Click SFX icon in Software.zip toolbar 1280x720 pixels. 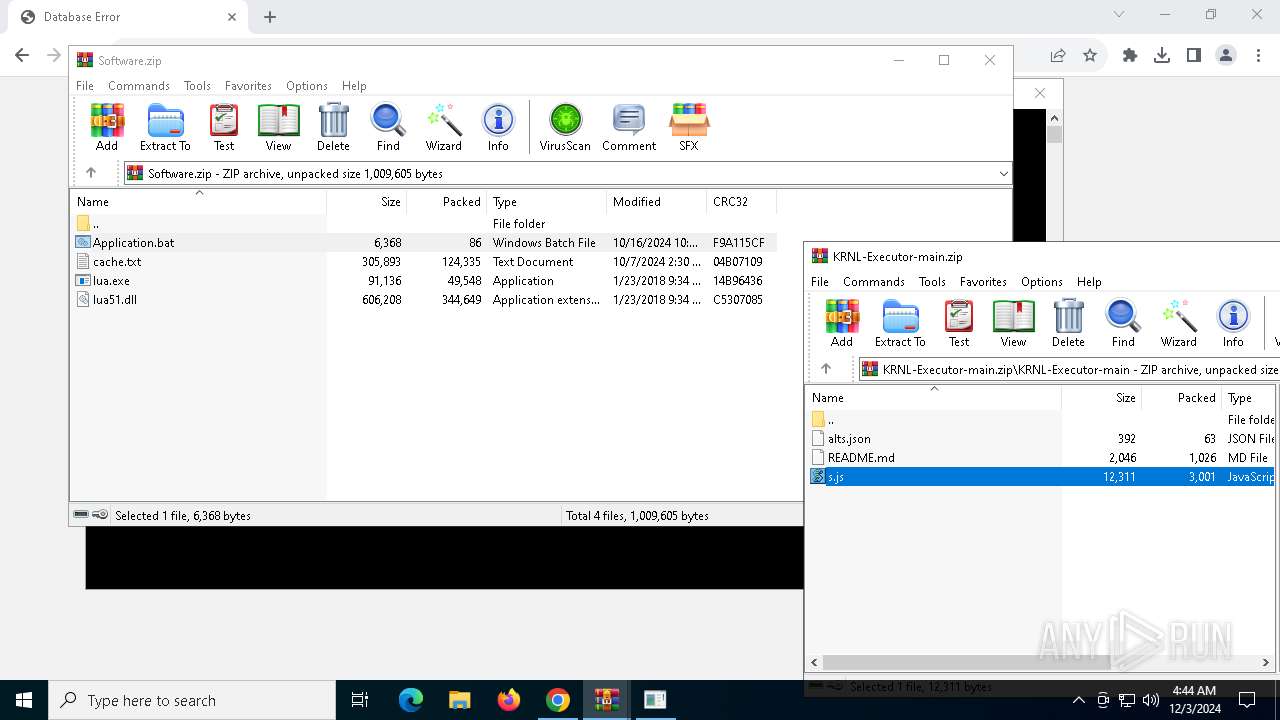pos(689,127)
